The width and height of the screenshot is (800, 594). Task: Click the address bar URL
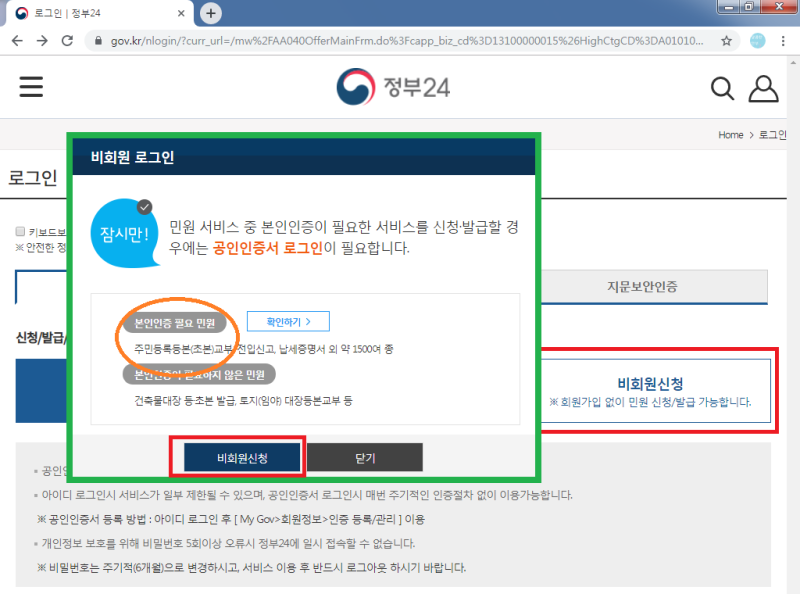click(x=407, y=41)
